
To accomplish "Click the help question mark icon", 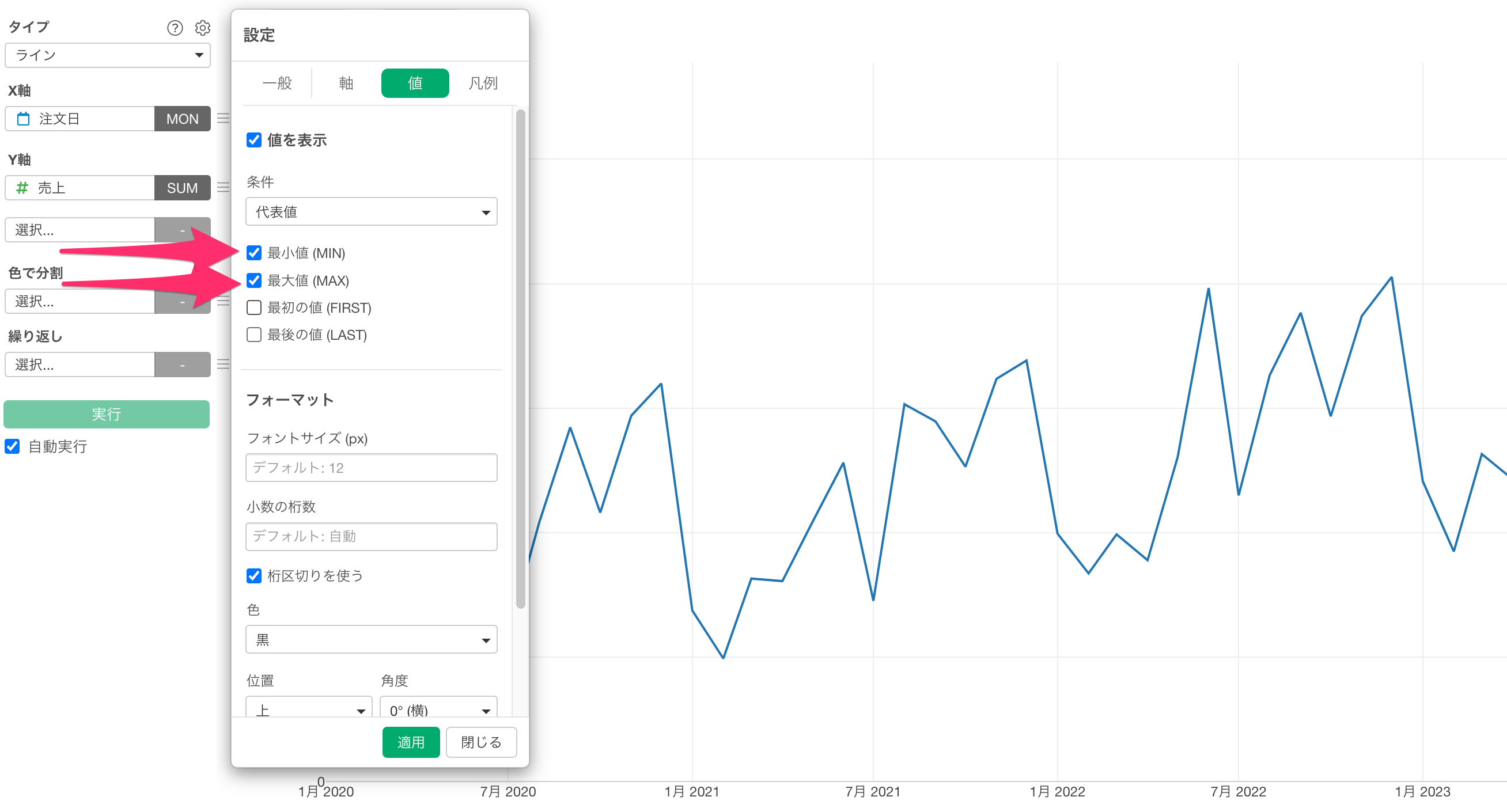I will tap(175, 28).
